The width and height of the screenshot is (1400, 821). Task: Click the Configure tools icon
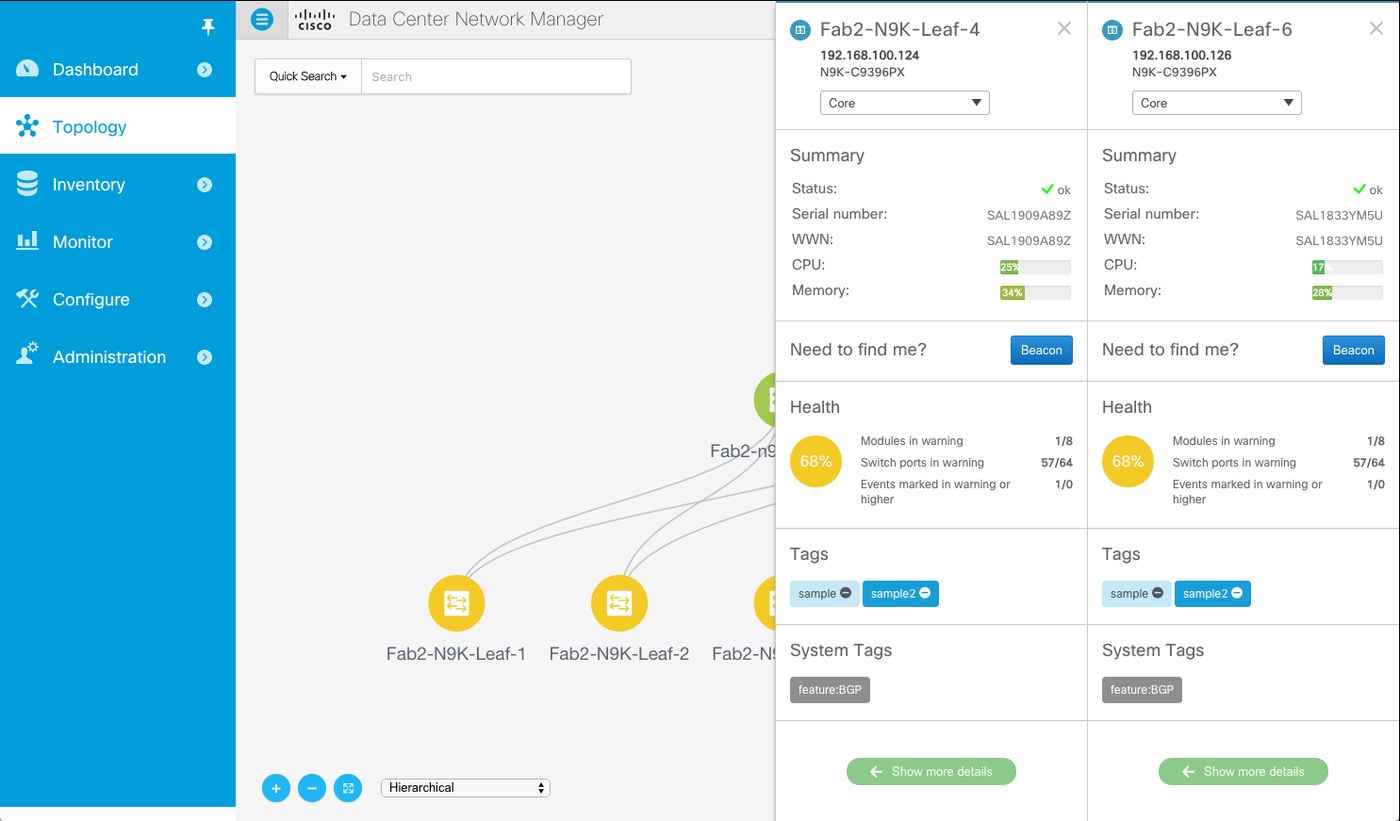[27, 299]
